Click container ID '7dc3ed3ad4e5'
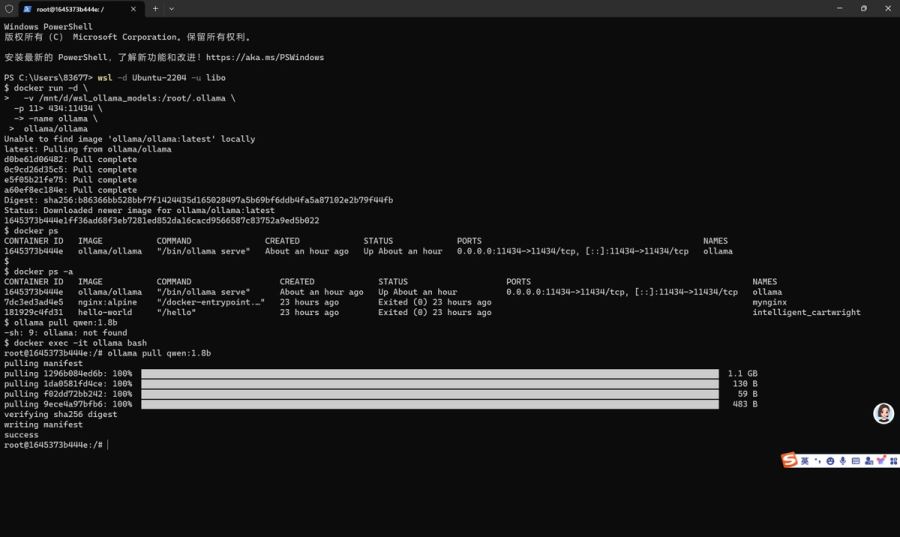The image size is (900, 537). pyautogui.click(x=33, y=302)
